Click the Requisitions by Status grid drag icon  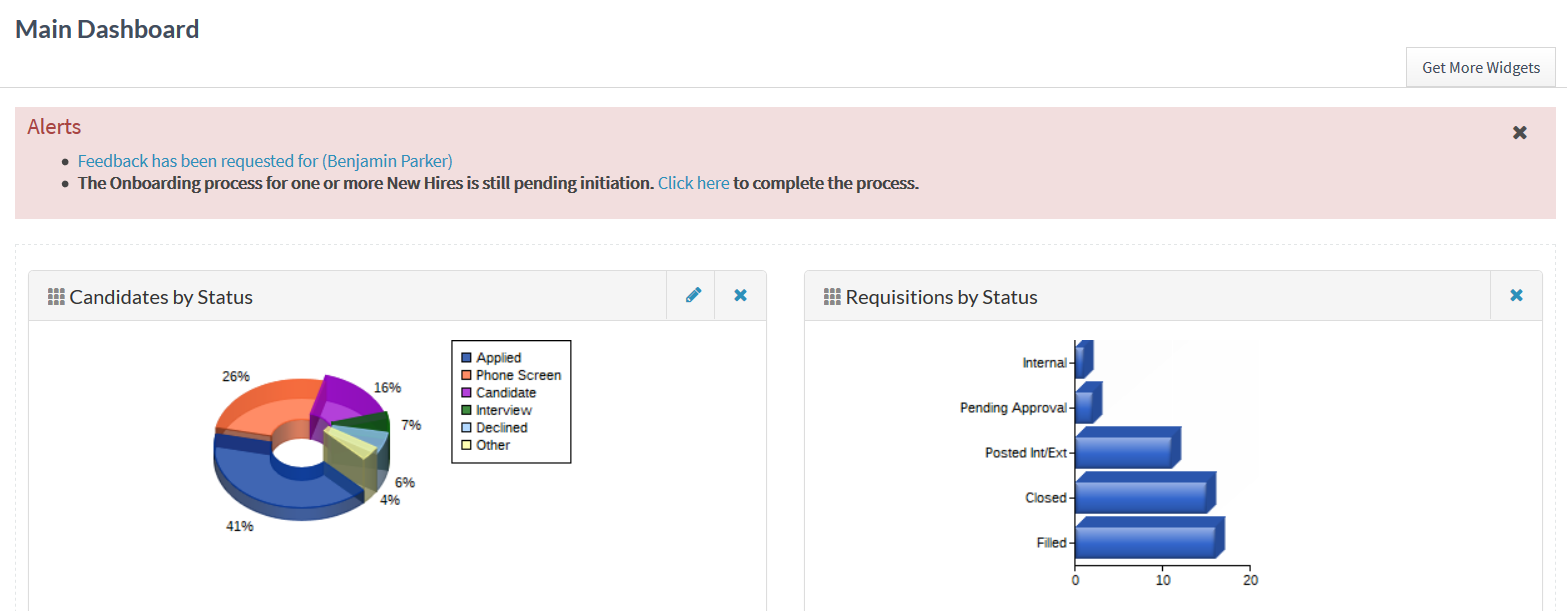click(x=832, y=297)
